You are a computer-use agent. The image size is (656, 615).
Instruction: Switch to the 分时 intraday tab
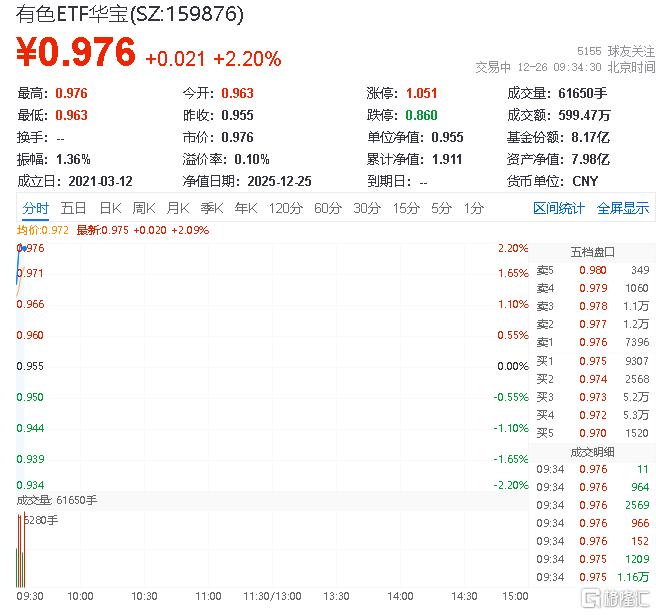point(35,208)
